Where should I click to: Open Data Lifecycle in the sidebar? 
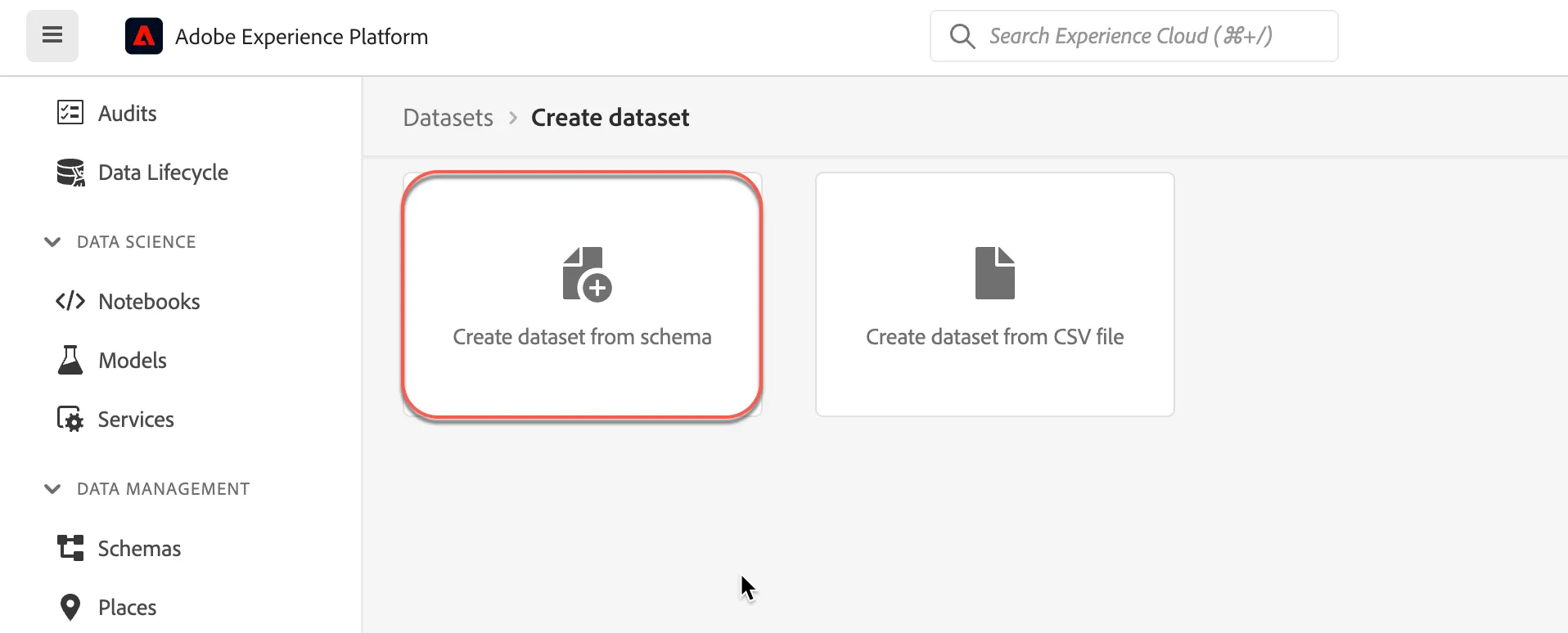coord(163,173)
